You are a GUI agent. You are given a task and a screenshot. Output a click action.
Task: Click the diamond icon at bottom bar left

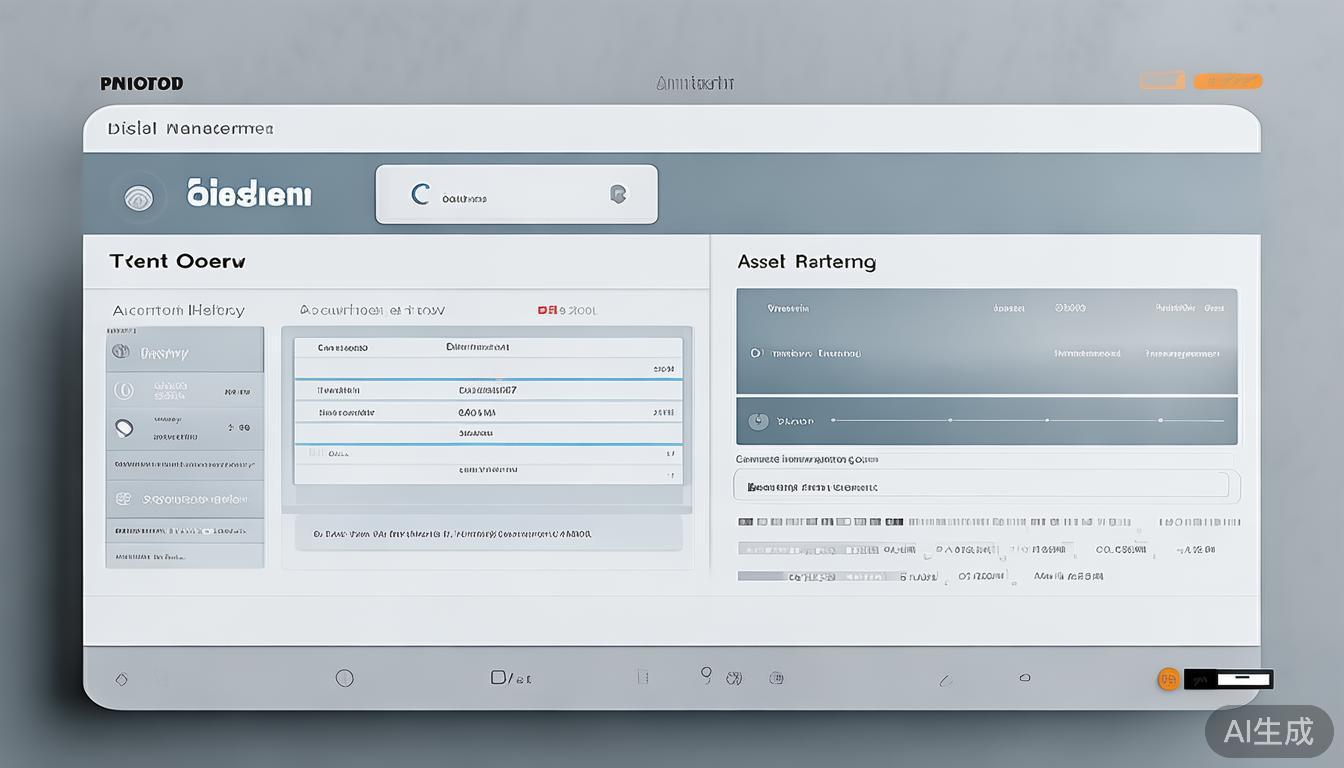[122, 679]
